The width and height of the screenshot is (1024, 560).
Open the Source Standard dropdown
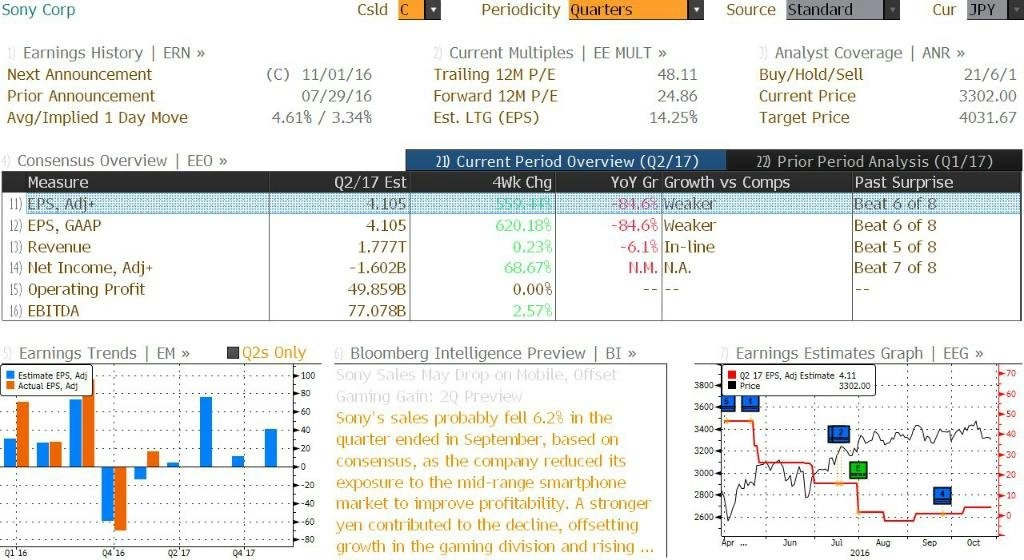[892, 10]
